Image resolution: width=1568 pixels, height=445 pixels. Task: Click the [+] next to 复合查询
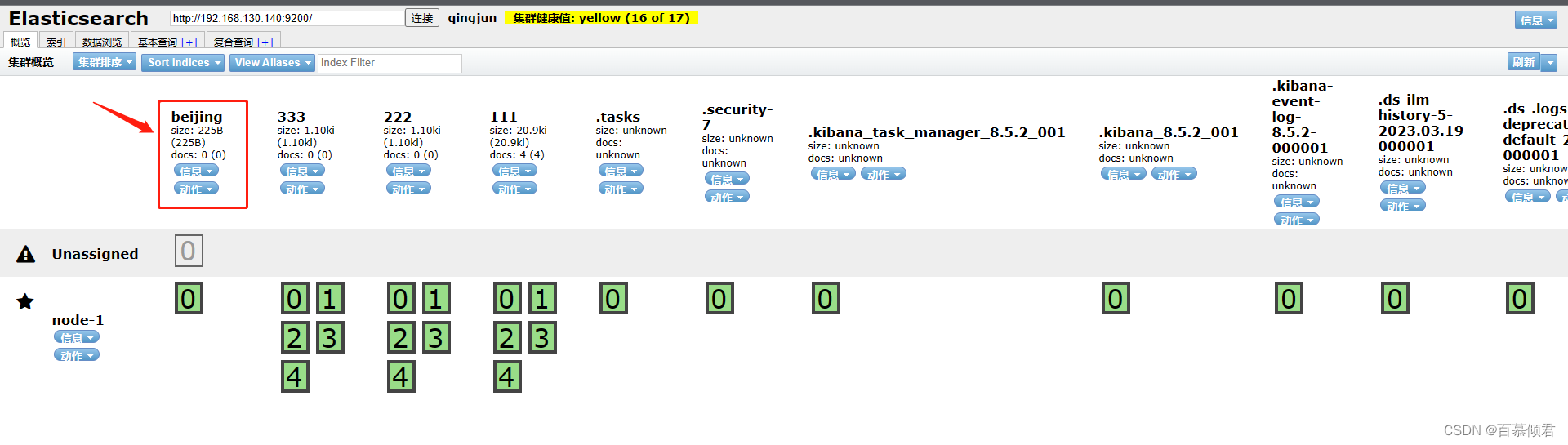(265, 42)
